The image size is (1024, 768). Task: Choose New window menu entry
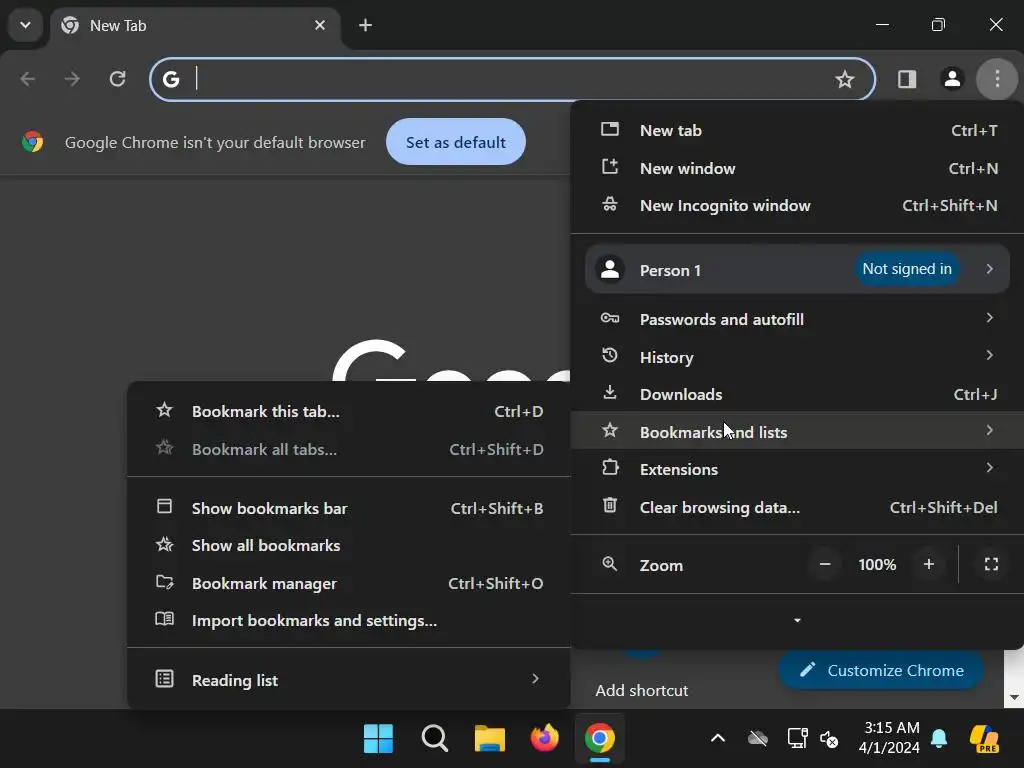coord(798,168)
